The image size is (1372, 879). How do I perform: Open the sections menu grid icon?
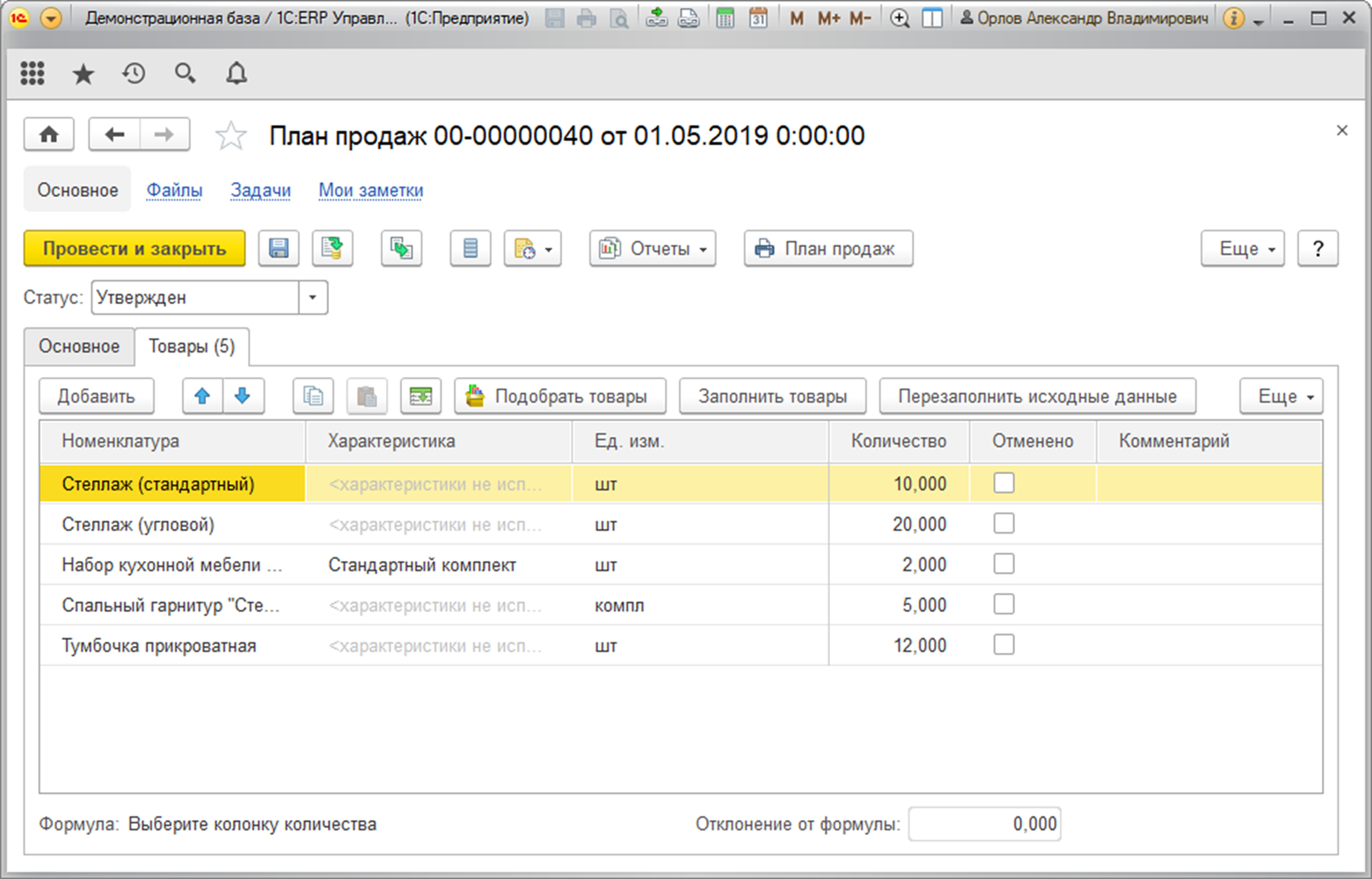33,74
